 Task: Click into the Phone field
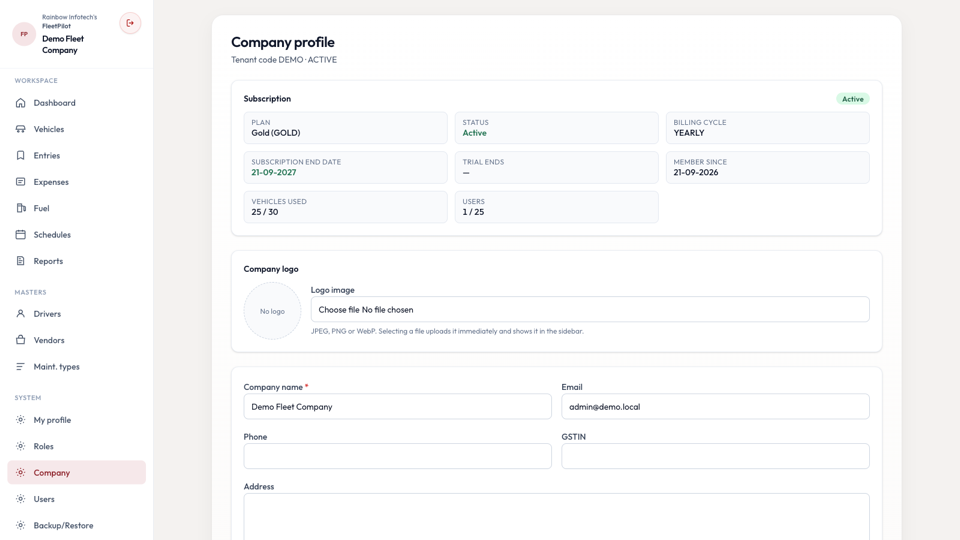(x=397, y=456)
